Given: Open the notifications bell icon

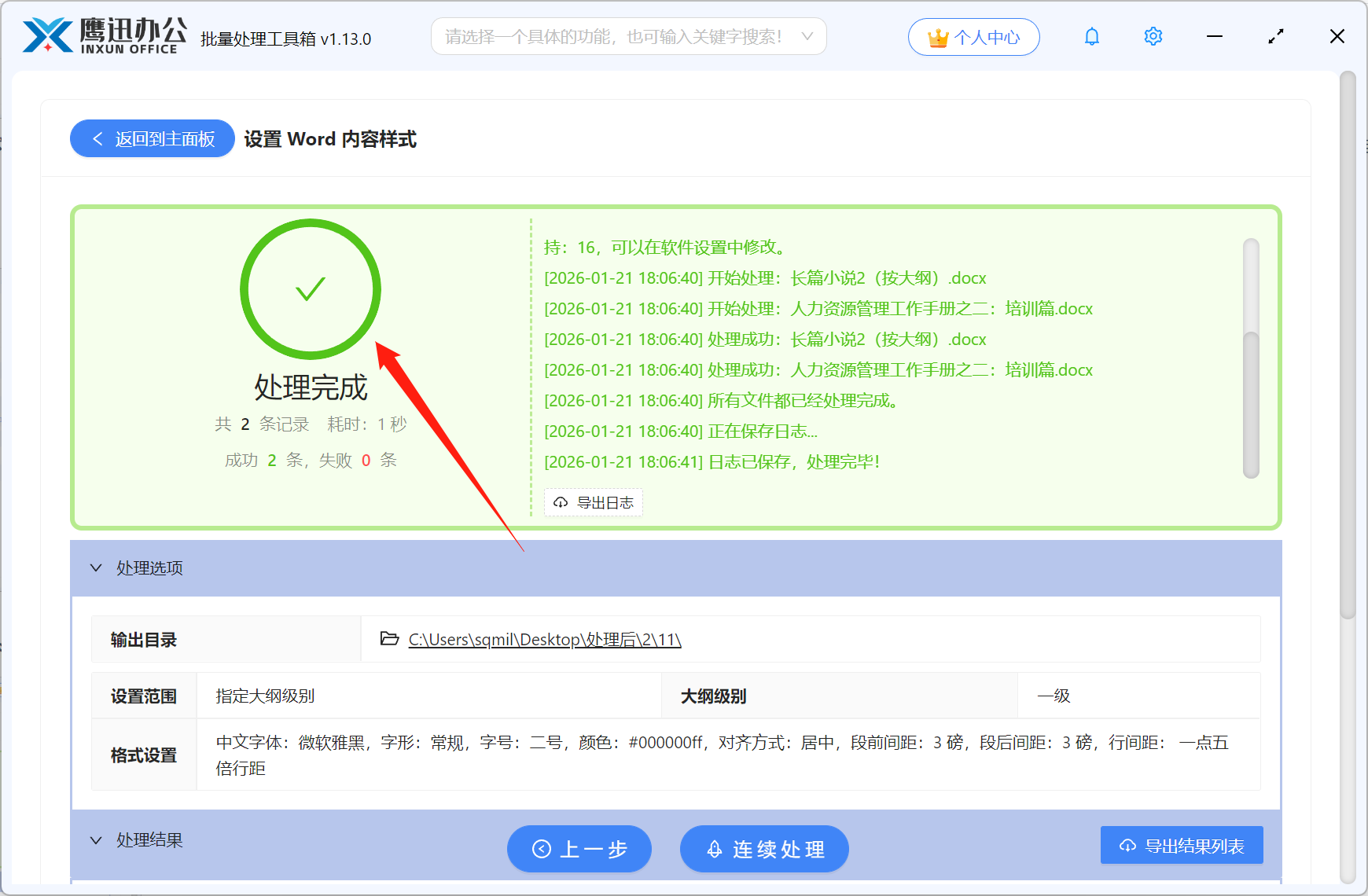Looking at the screenshot, I should point(1091,36).
